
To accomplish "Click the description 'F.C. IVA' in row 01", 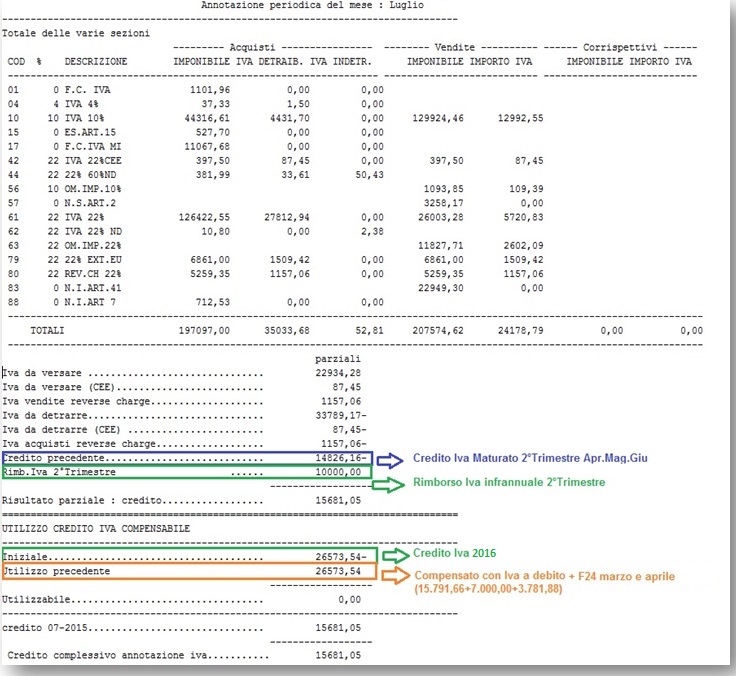I will coord(87,90).
